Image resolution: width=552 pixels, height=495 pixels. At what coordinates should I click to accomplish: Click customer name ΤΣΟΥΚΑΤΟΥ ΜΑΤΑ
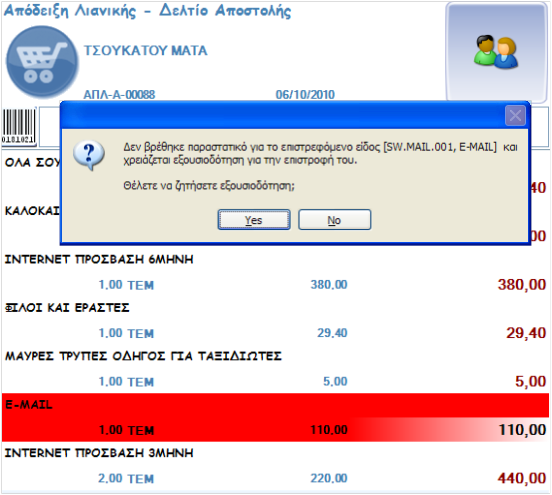point(145,51)
